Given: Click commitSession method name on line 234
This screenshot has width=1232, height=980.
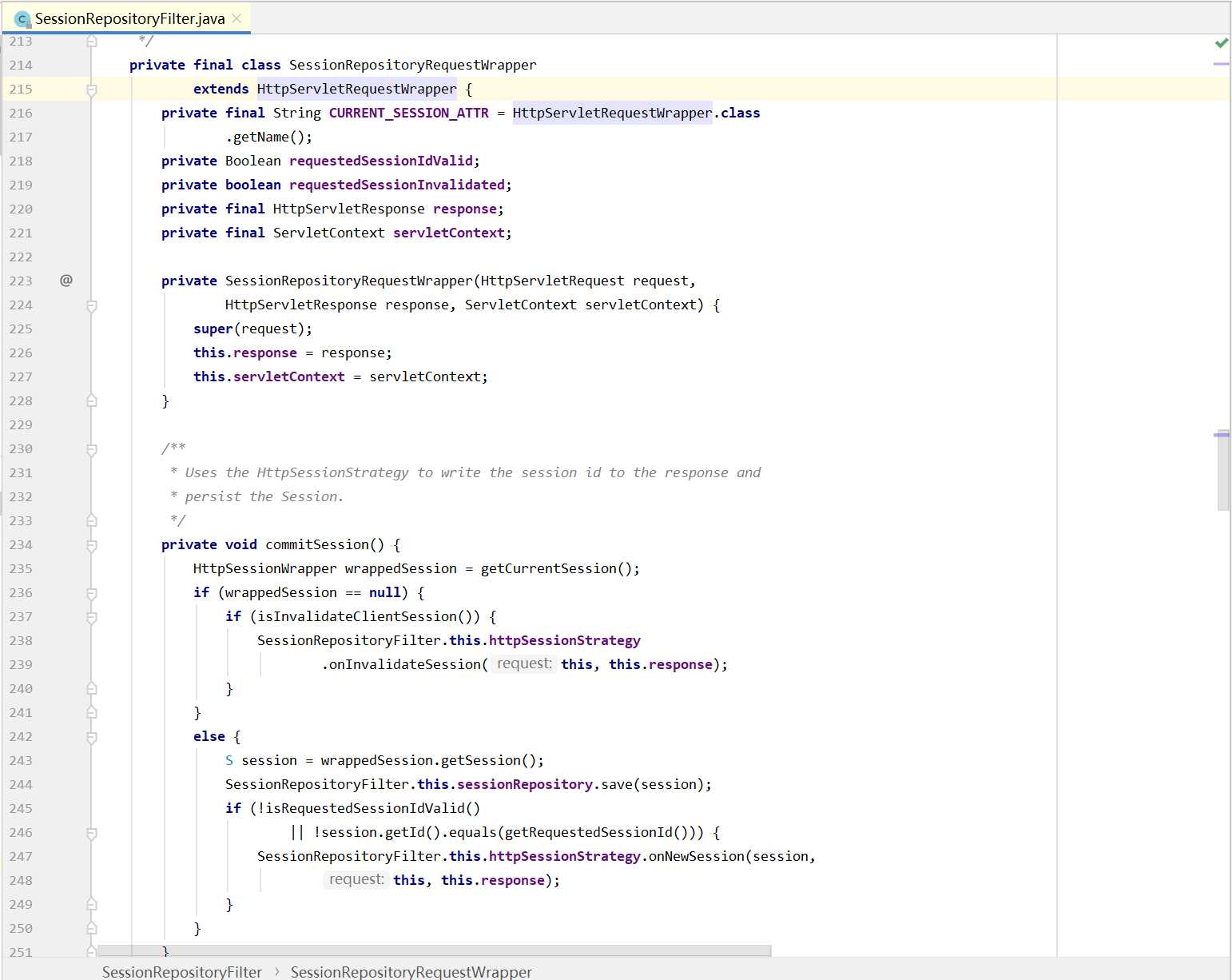Looking at the screenshot, I should [x=317, y=544].
